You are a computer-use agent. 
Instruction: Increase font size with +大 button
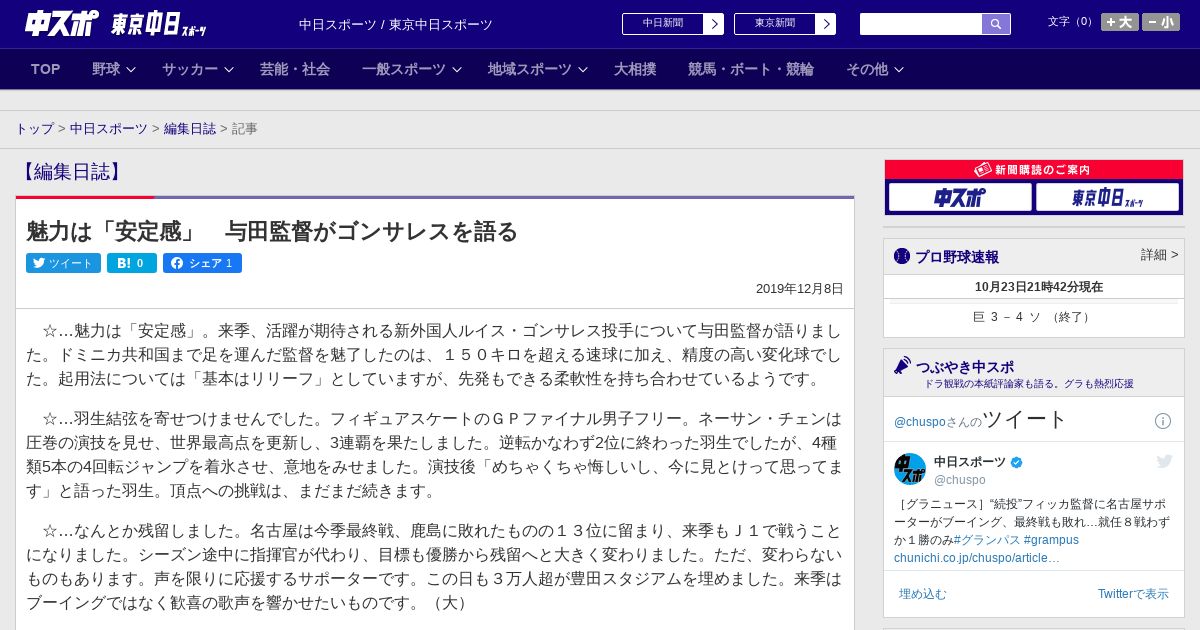click(x=1120, y=22)
